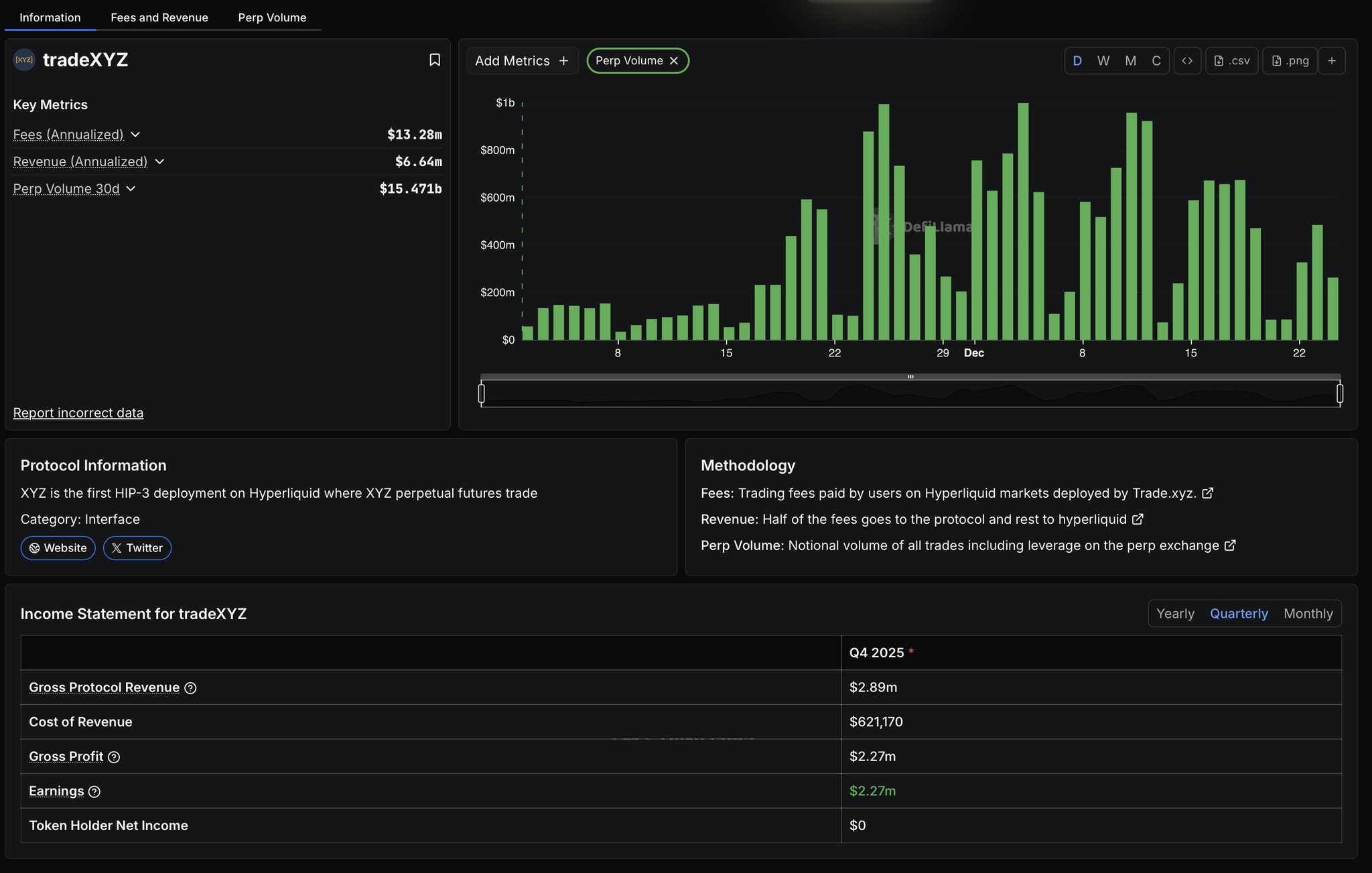Click the embed code icon

pos(1187,61)
